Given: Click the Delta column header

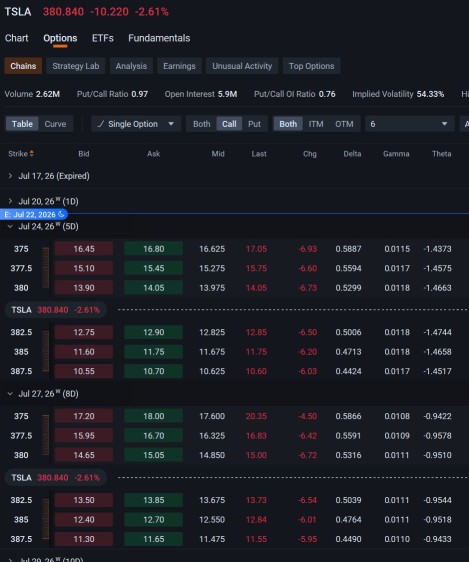Looking at the screenshot, I should pyautogui.click(x=352, y=154).
